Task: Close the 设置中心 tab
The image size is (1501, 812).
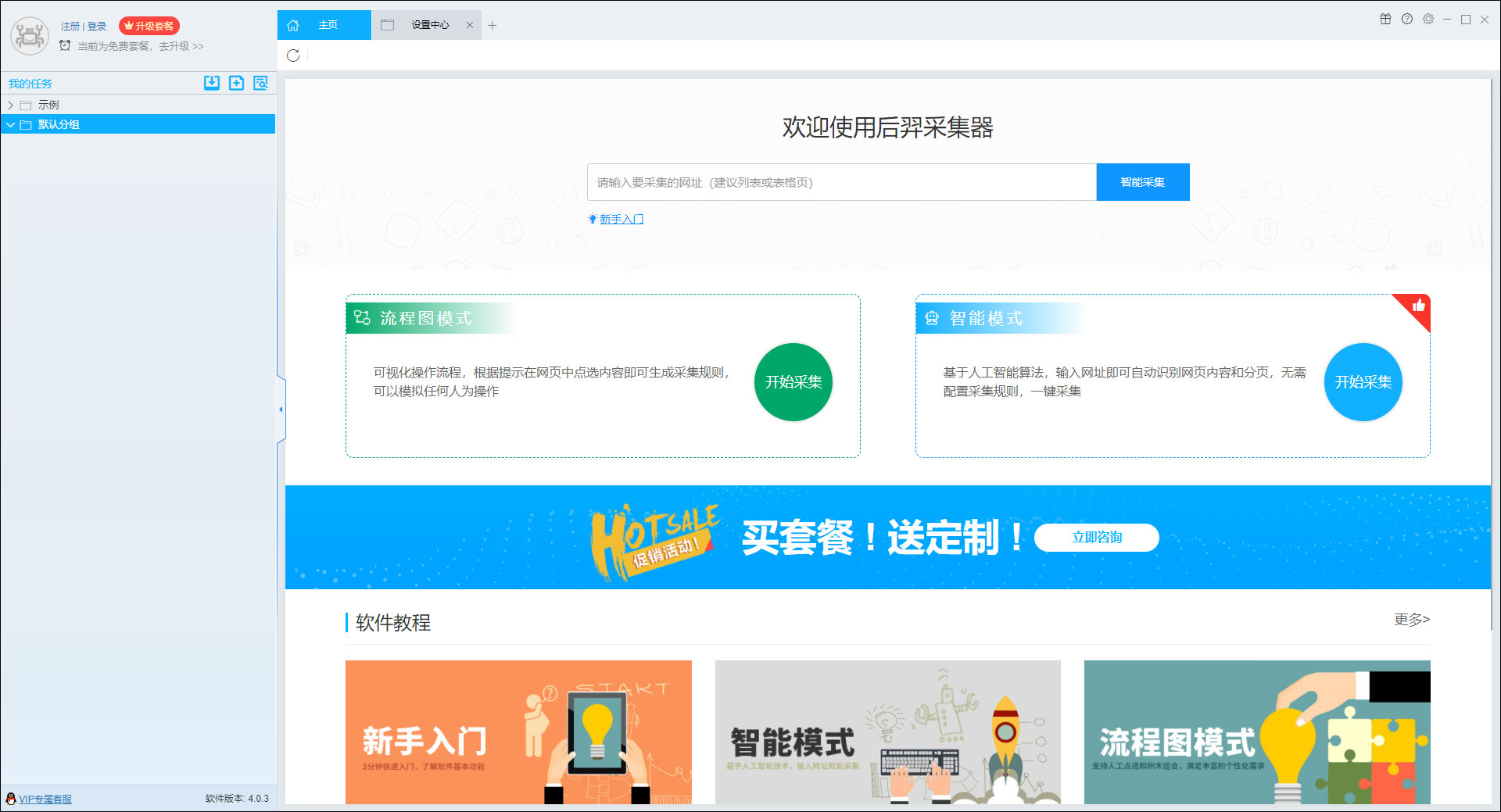Action: [x=470, y=25]
